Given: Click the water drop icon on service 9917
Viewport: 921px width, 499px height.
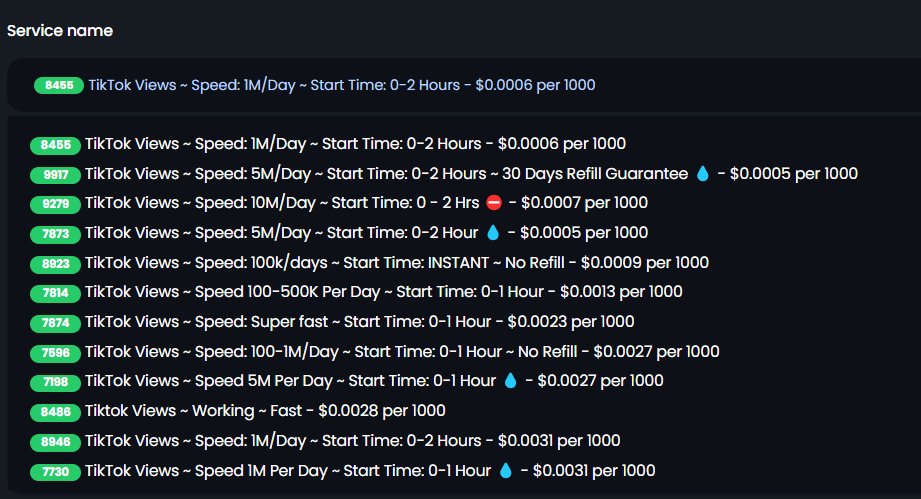Looking at the screenshot, I should 702,174.
